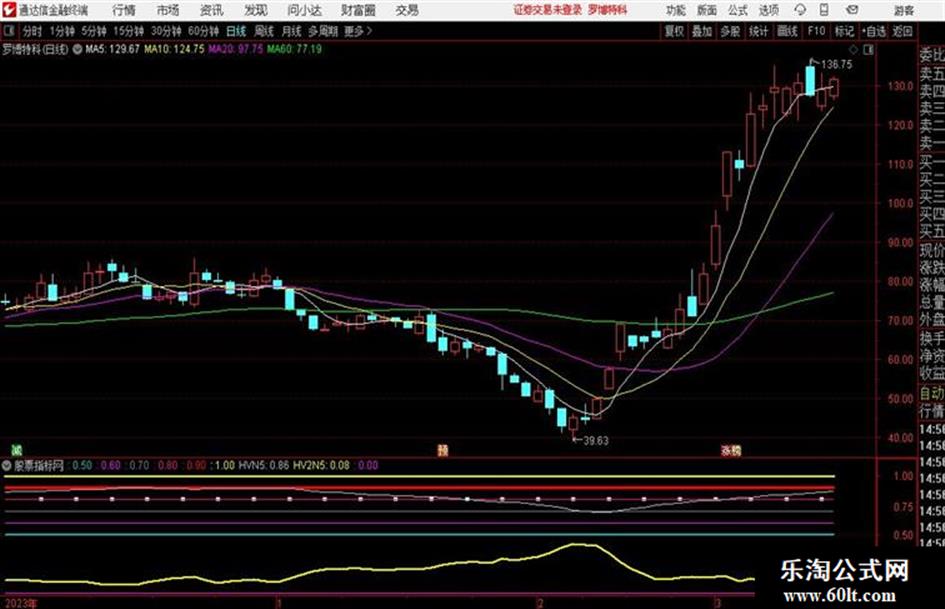Click the mail envelope icon
This screenshot has width=945, height=609.
click(x=852, y=10)
